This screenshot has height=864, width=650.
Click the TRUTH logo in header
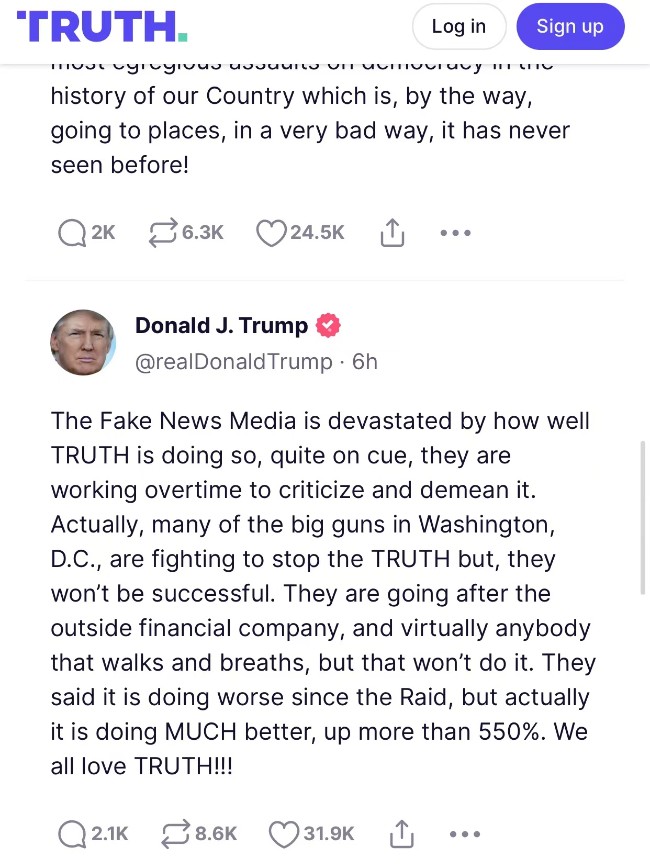pos(102,26)
